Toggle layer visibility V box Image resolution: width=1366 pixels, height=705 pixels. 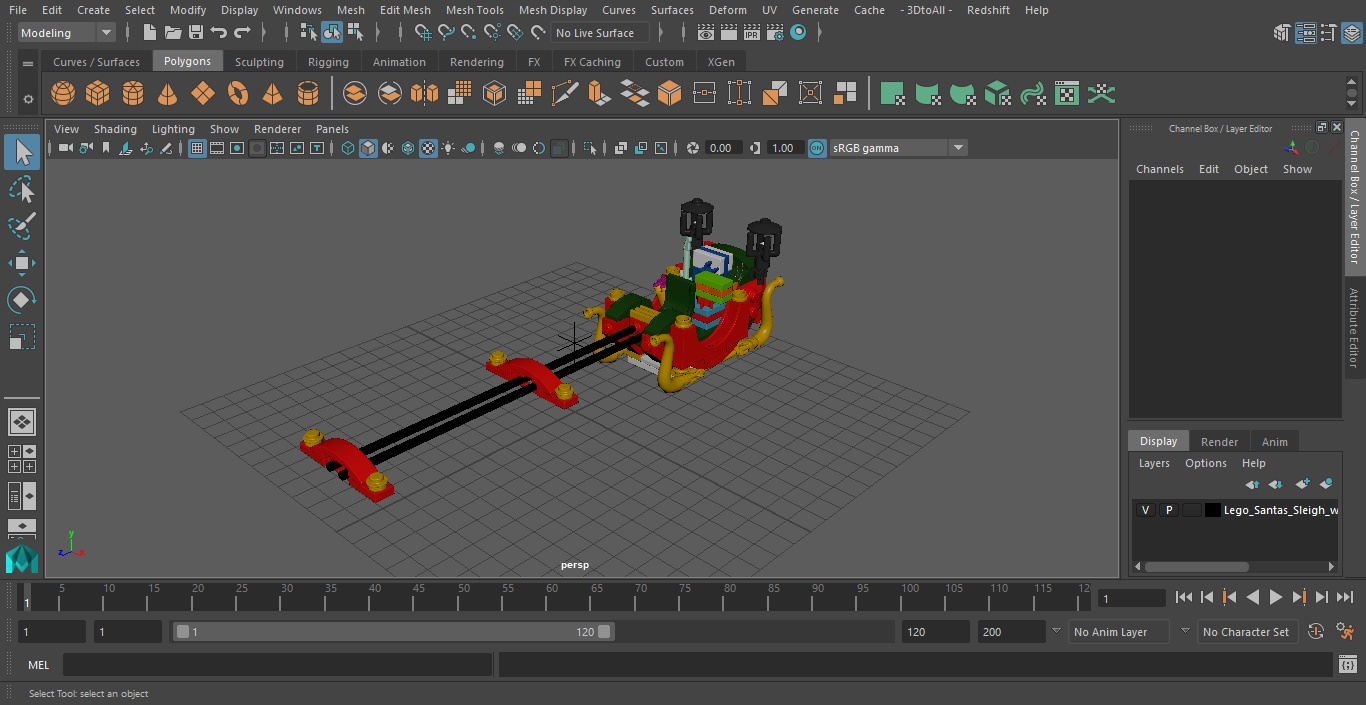click(1146, 510)
